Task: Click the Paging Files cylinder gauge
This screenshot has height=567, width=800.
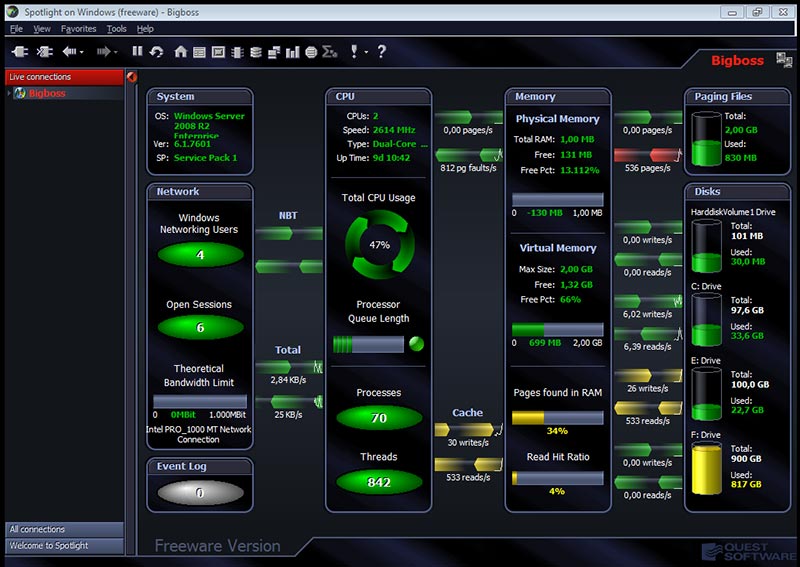Action: point(706,139)
